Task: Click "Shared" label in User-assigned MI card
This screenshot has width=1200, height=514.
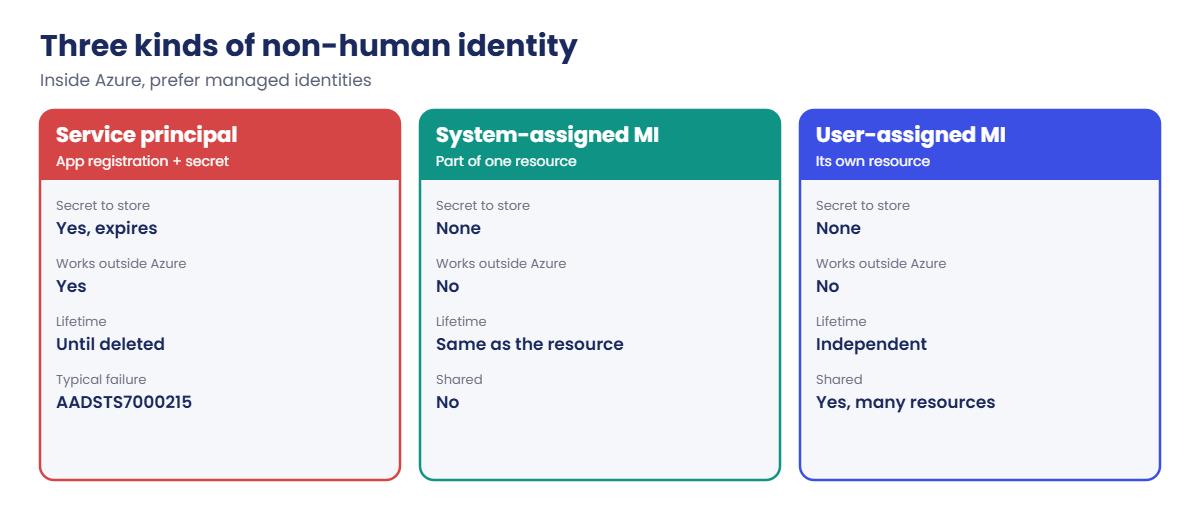Action: tap(839, 380)
